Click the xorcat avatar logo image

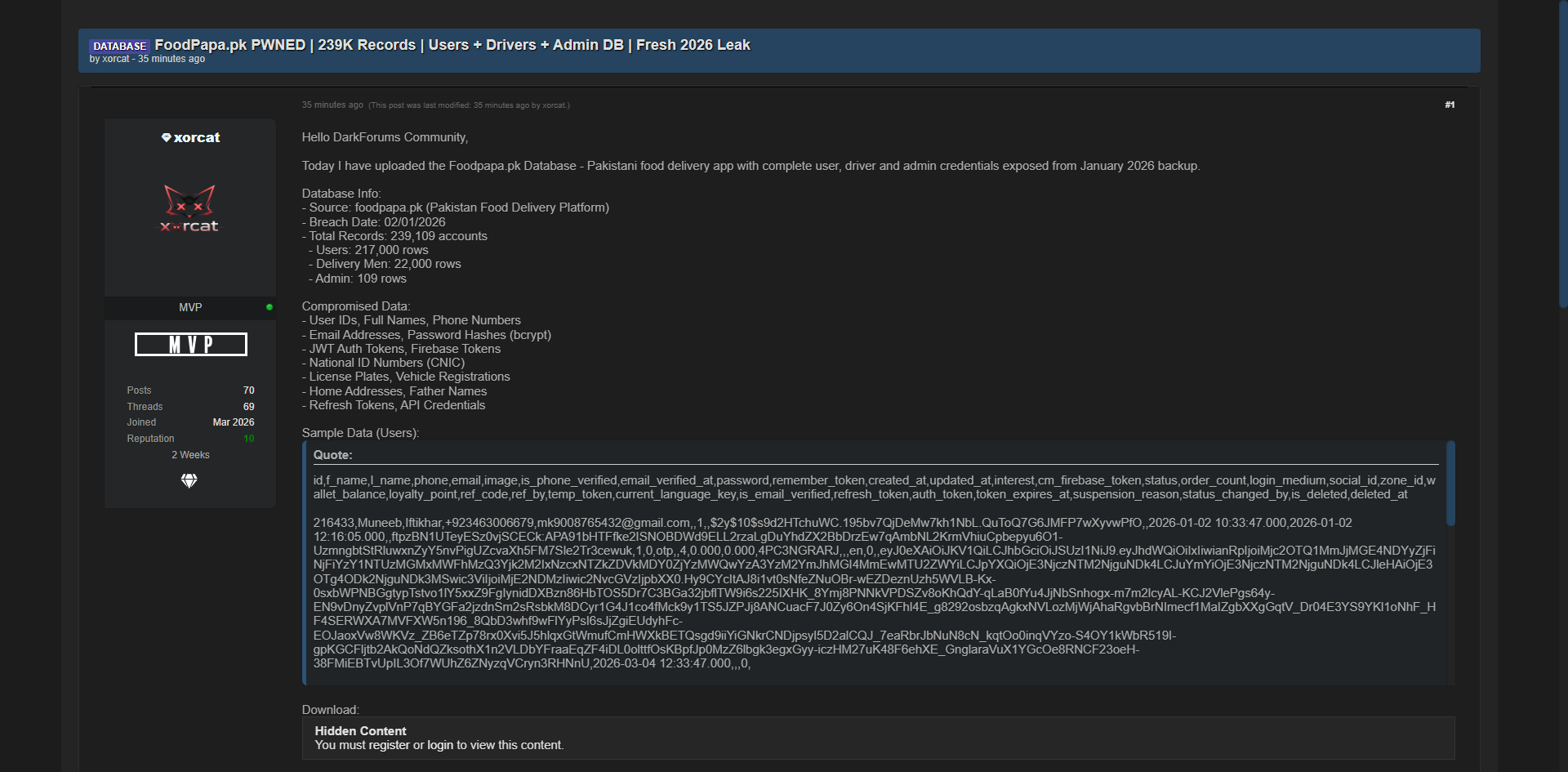point(189,209)
